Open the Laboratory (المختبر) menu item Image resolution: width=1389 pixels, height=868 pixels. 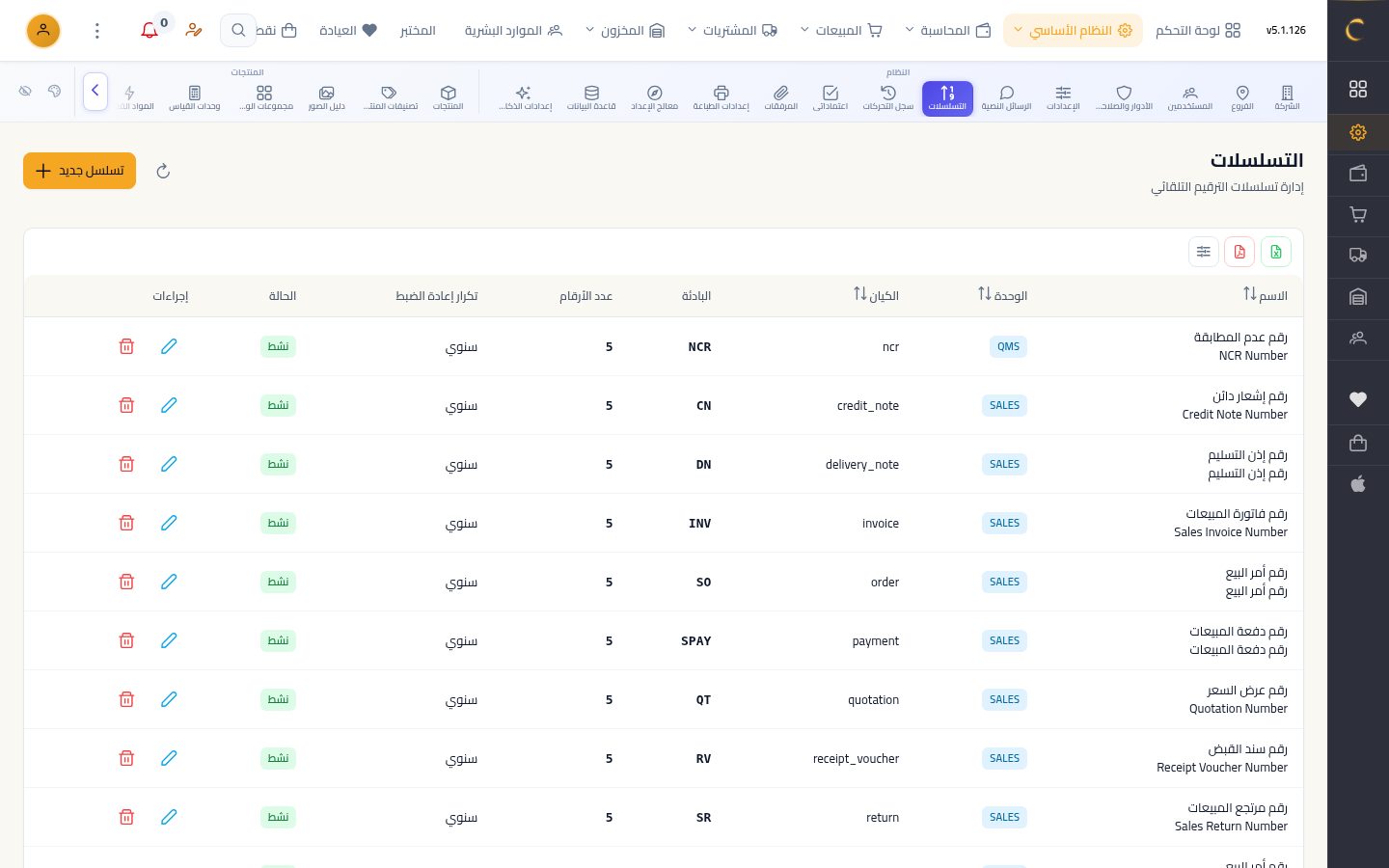[x=418, y=31]
